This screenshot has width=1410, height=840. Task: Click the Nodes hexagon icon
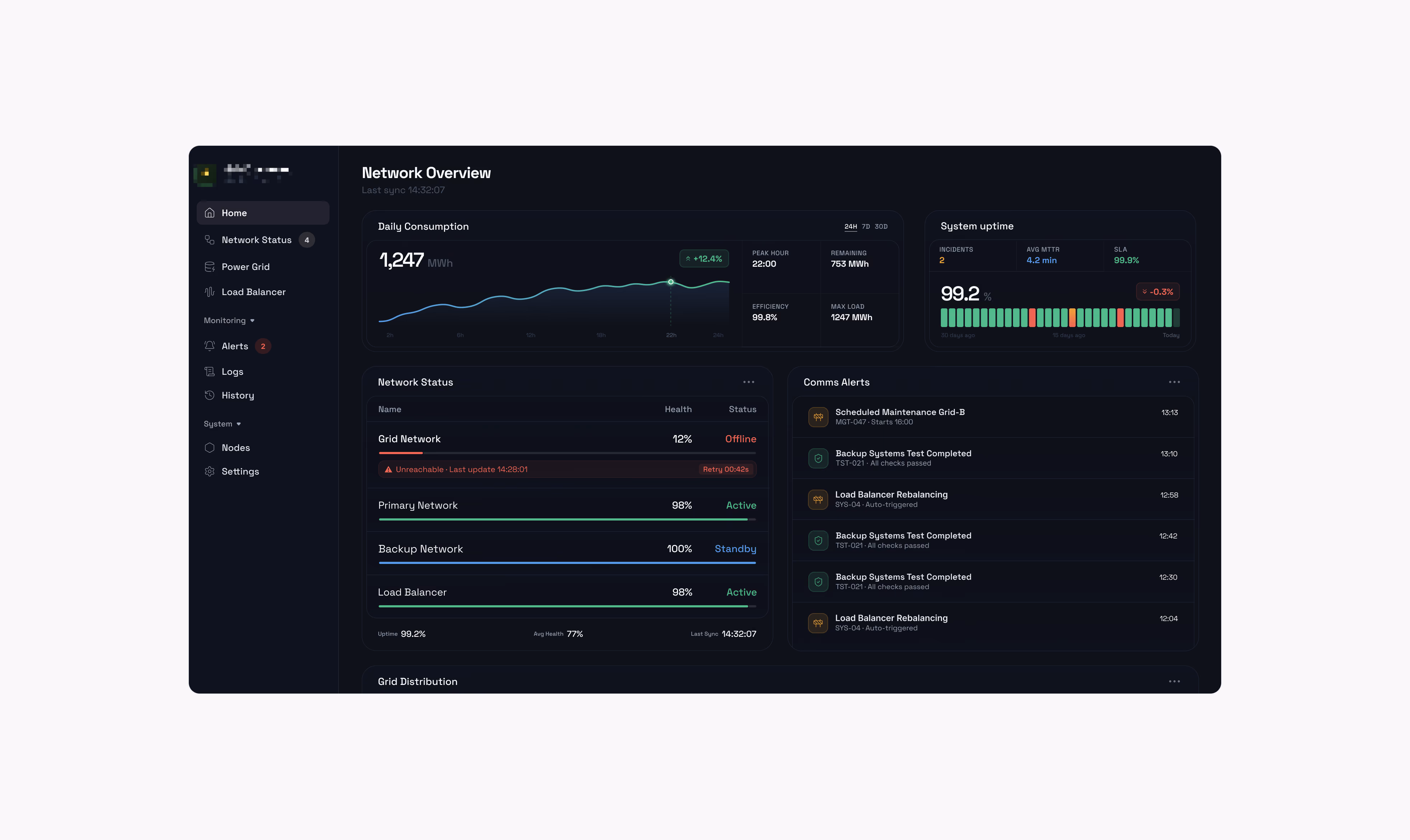(x=209, y=448)
